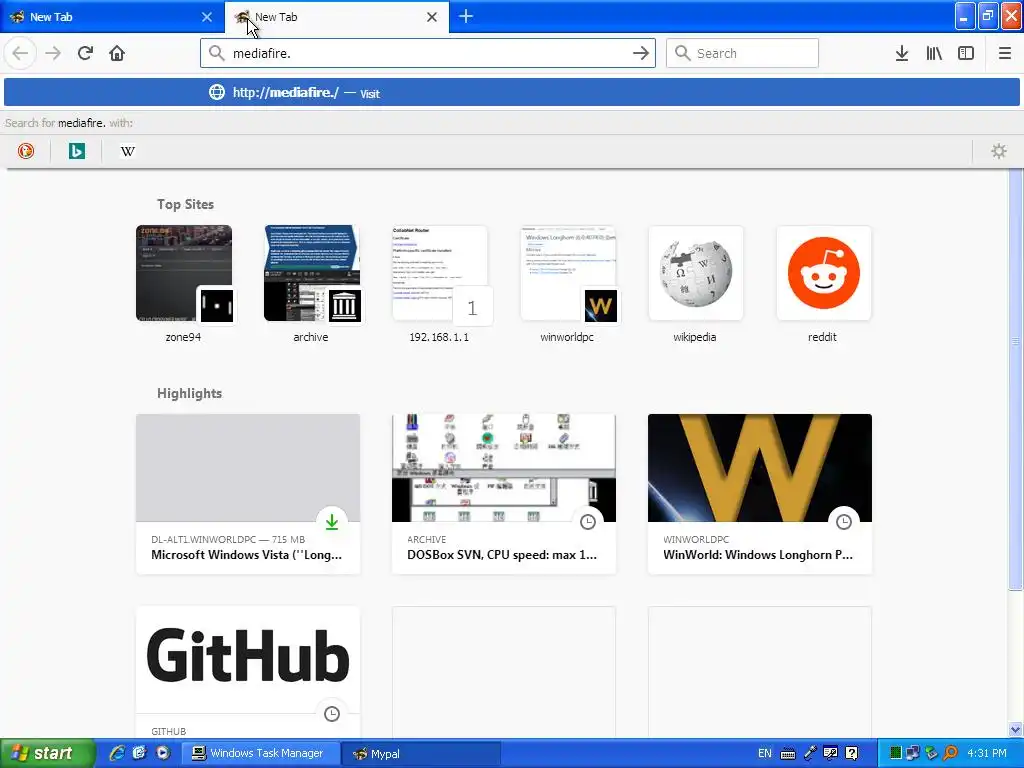Screen dimensions: 1024x768
Task: Click the Highlights heading
Action: click(x=189, y=393)
